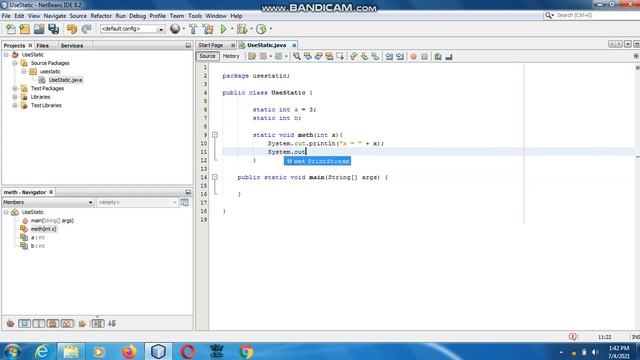Image resolution: width=640 pixels, height=360 pixels.
Task: Switch to the Files tab
Action: pyautogui.click(x=42, y=46)
